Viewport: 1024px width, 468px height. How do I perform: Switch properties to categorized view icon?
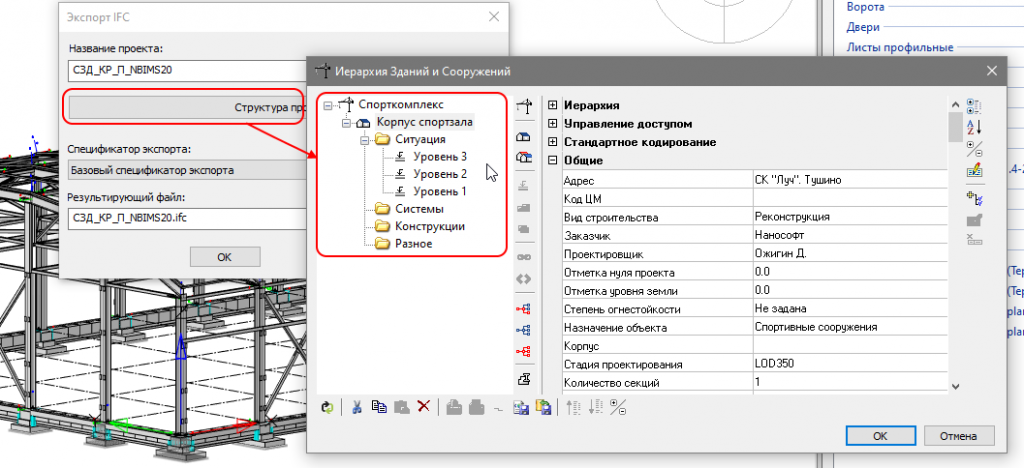974,106
